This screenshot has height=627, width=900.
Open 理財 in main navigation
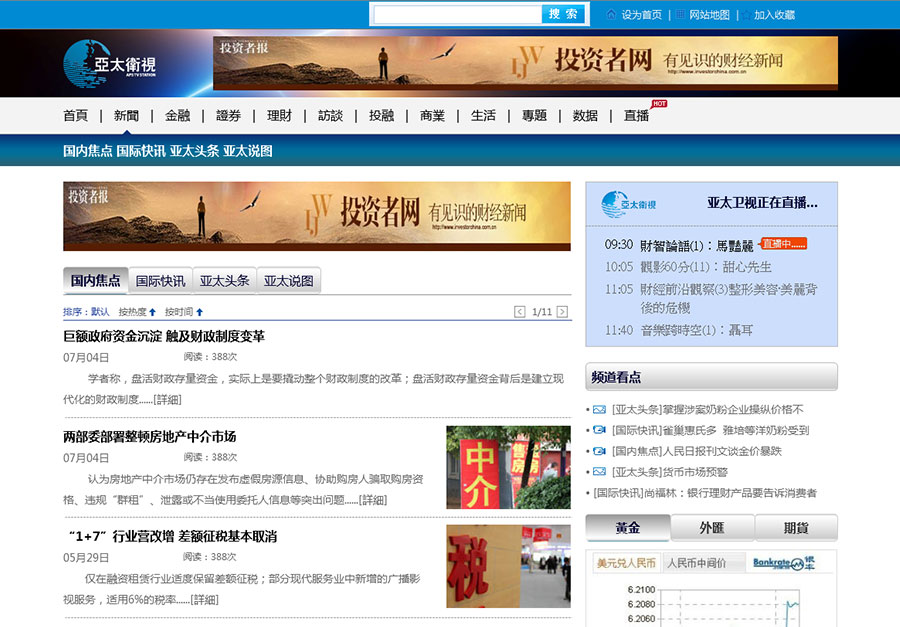point(280,115)
